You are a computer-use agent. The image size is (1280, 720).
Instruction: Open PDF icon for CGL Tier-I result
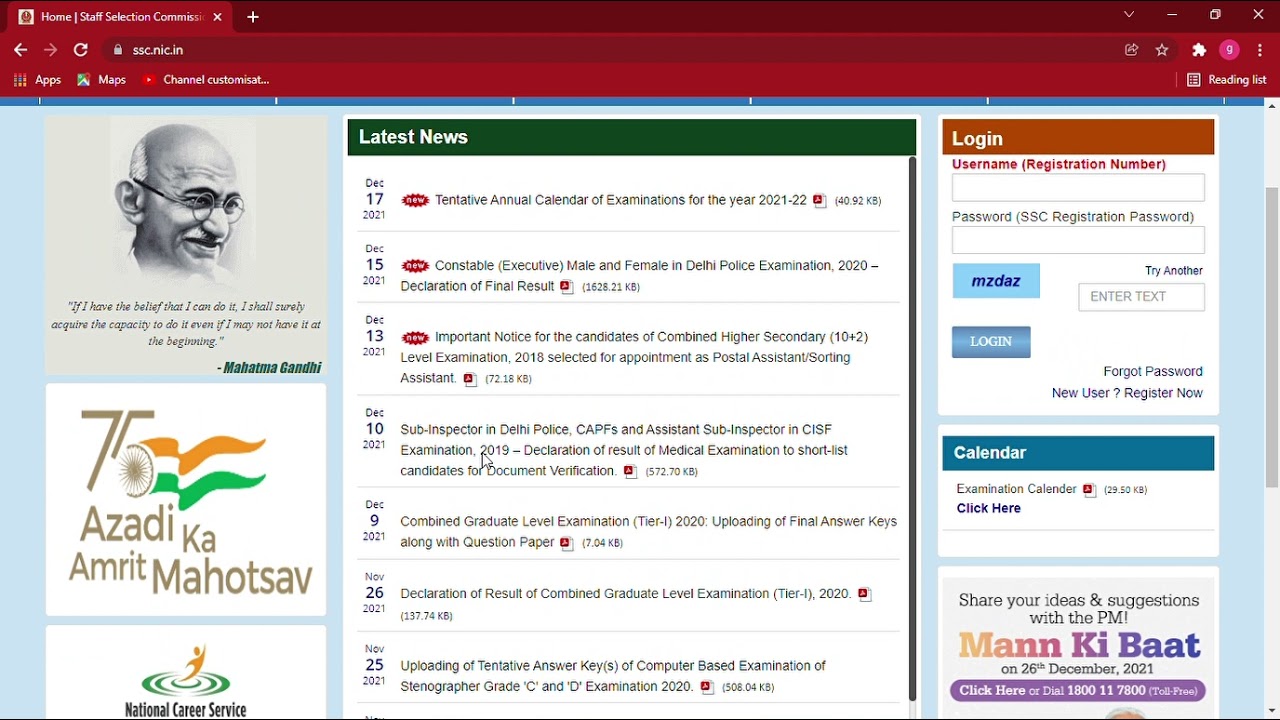[x=864, y=594]
